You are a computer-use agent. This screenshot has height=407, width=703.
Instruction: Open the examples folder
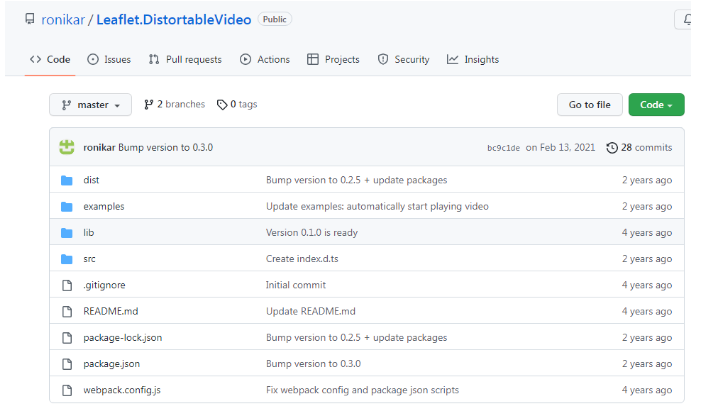(104, 206)
